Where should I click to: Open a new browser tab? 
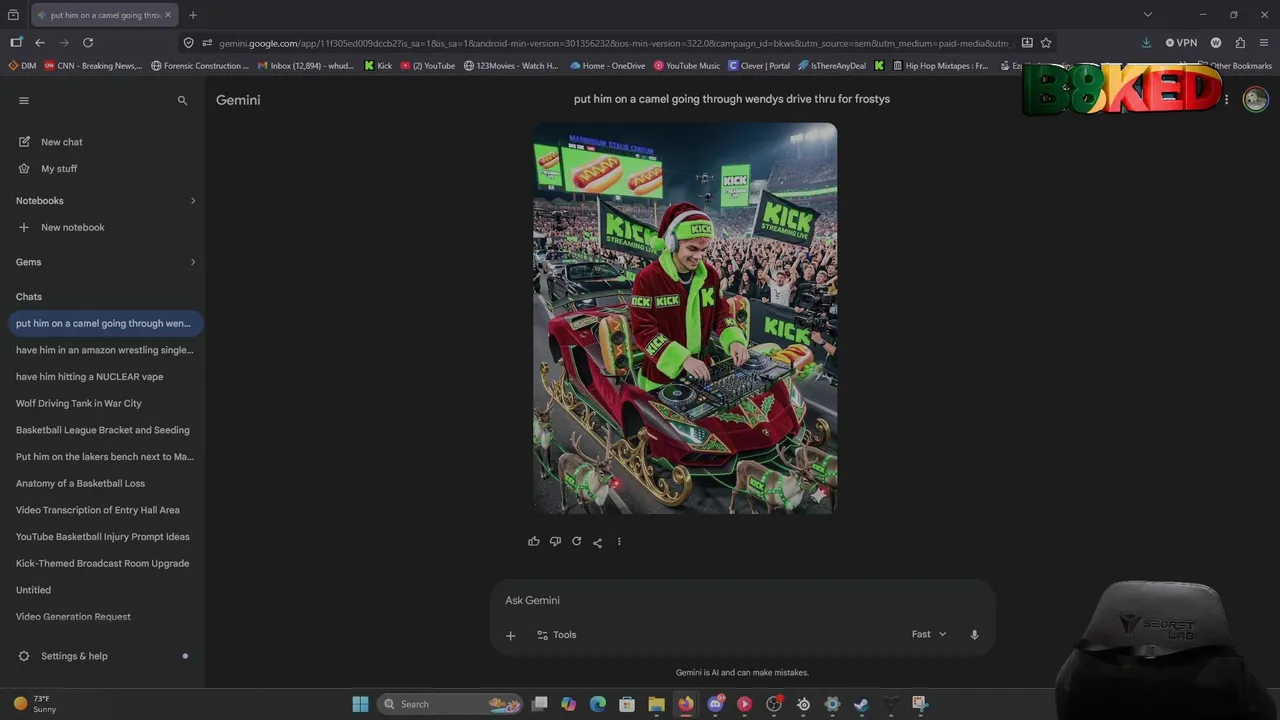(x=193, y=15)
